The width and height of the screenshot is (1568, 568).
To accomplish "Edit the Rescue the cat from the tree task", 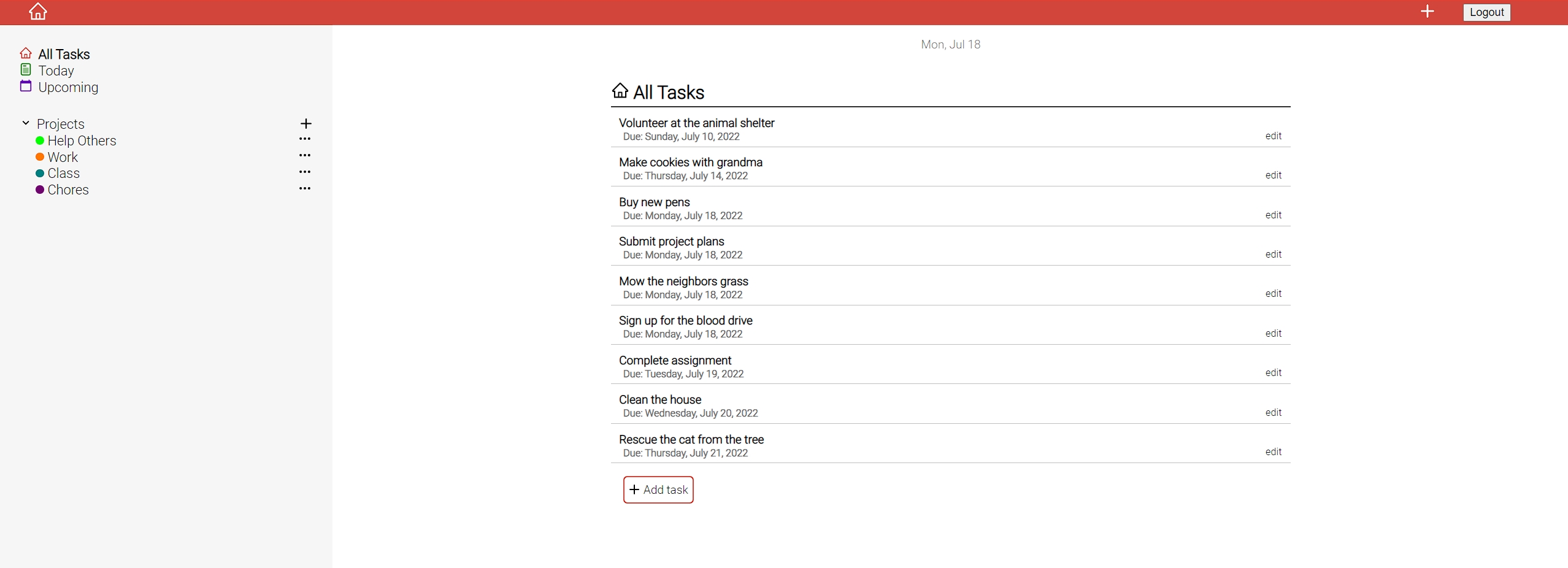I will coord(1273,451).
